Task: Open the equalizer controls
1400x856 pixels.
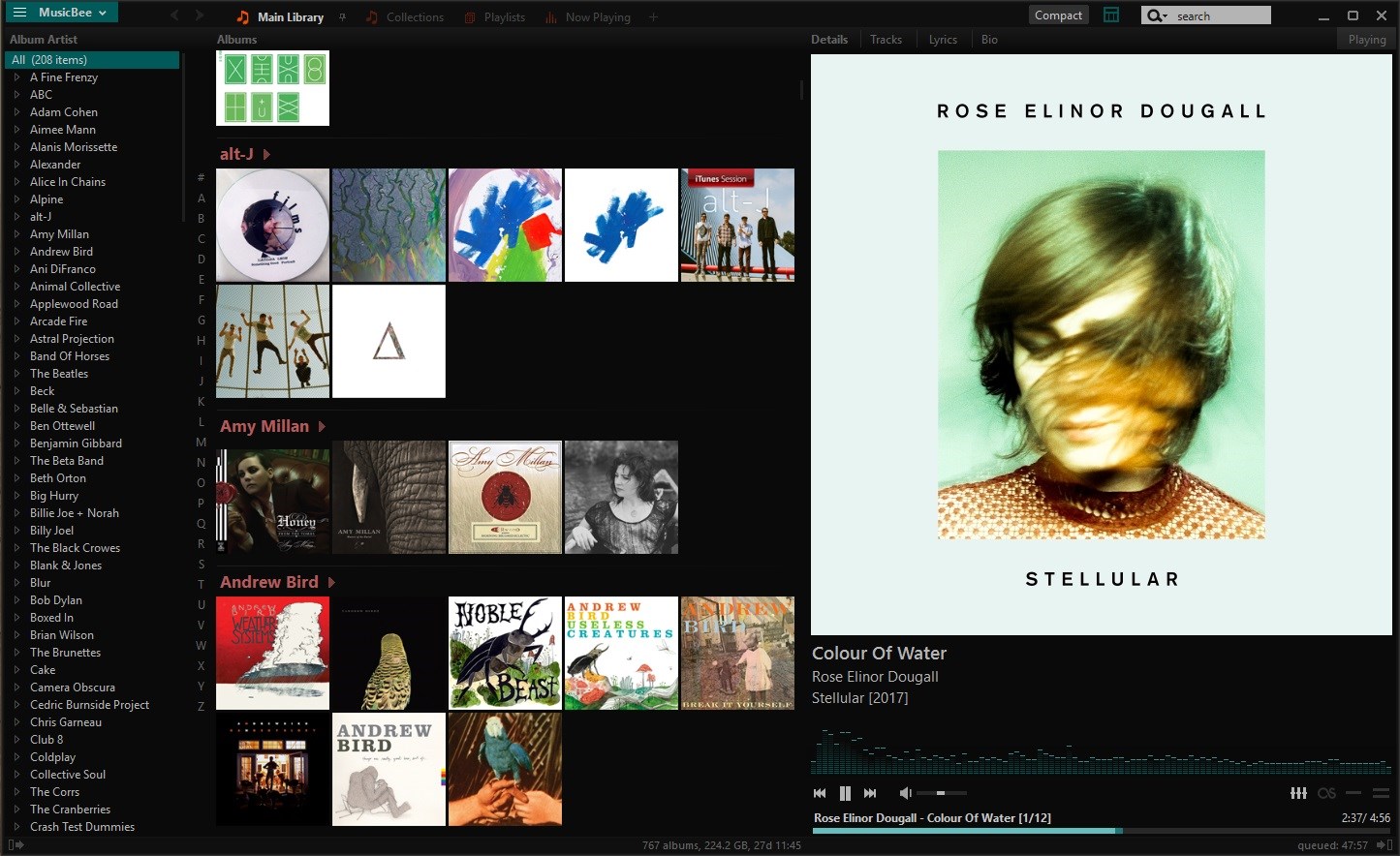Action: click(1298, 793)
